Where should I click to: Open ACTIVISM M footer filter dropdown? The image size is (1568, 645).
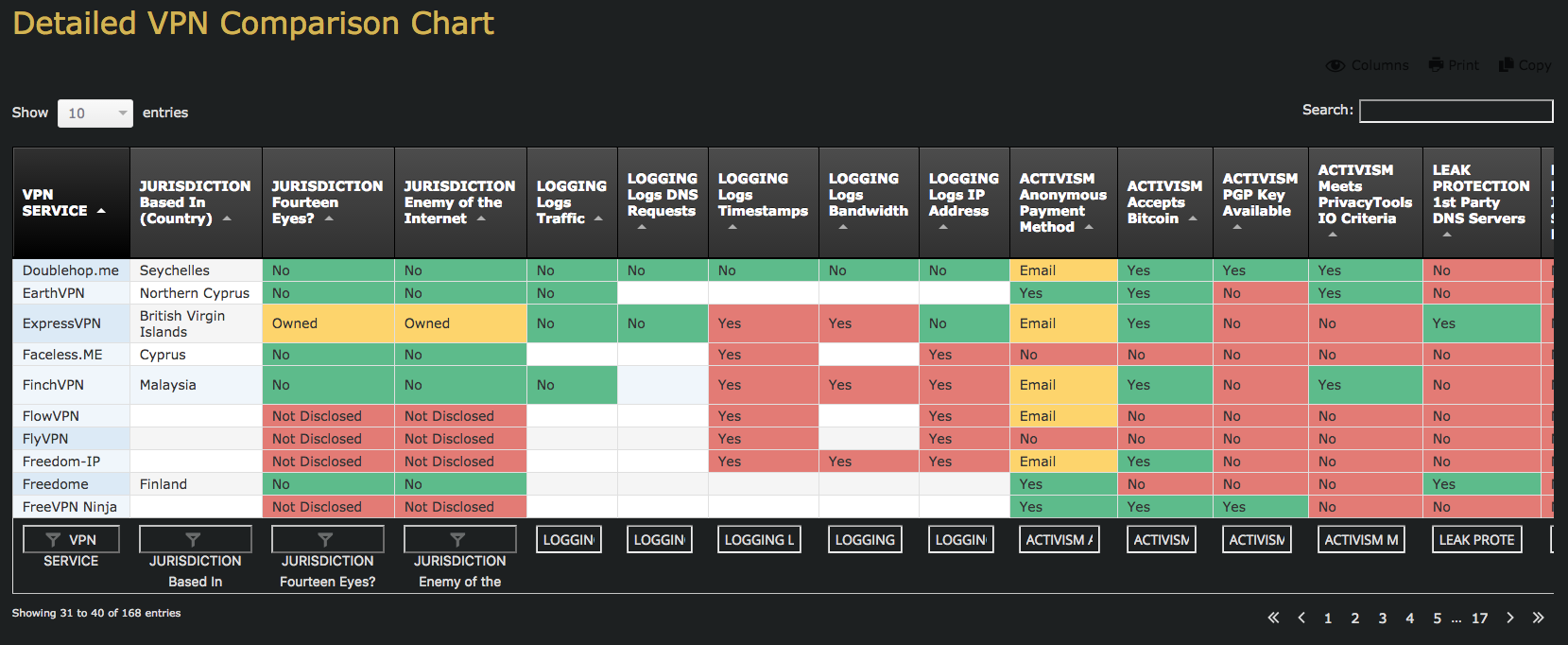1361,540
